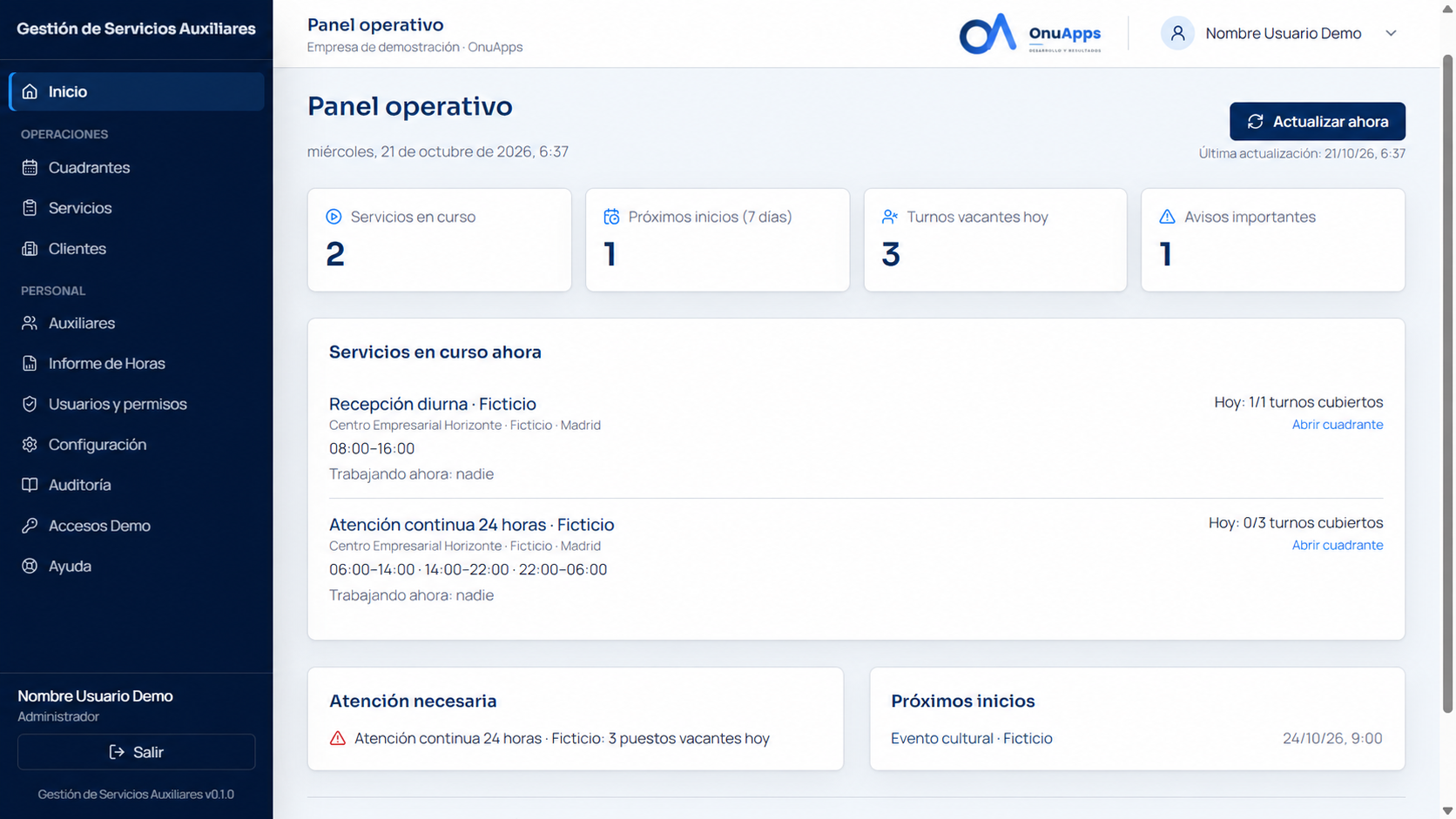Click the '3 puestos vacantes hoy' alert text
Image resolution: width=1456 pixels, height=819 pixels.
[689, 738]
